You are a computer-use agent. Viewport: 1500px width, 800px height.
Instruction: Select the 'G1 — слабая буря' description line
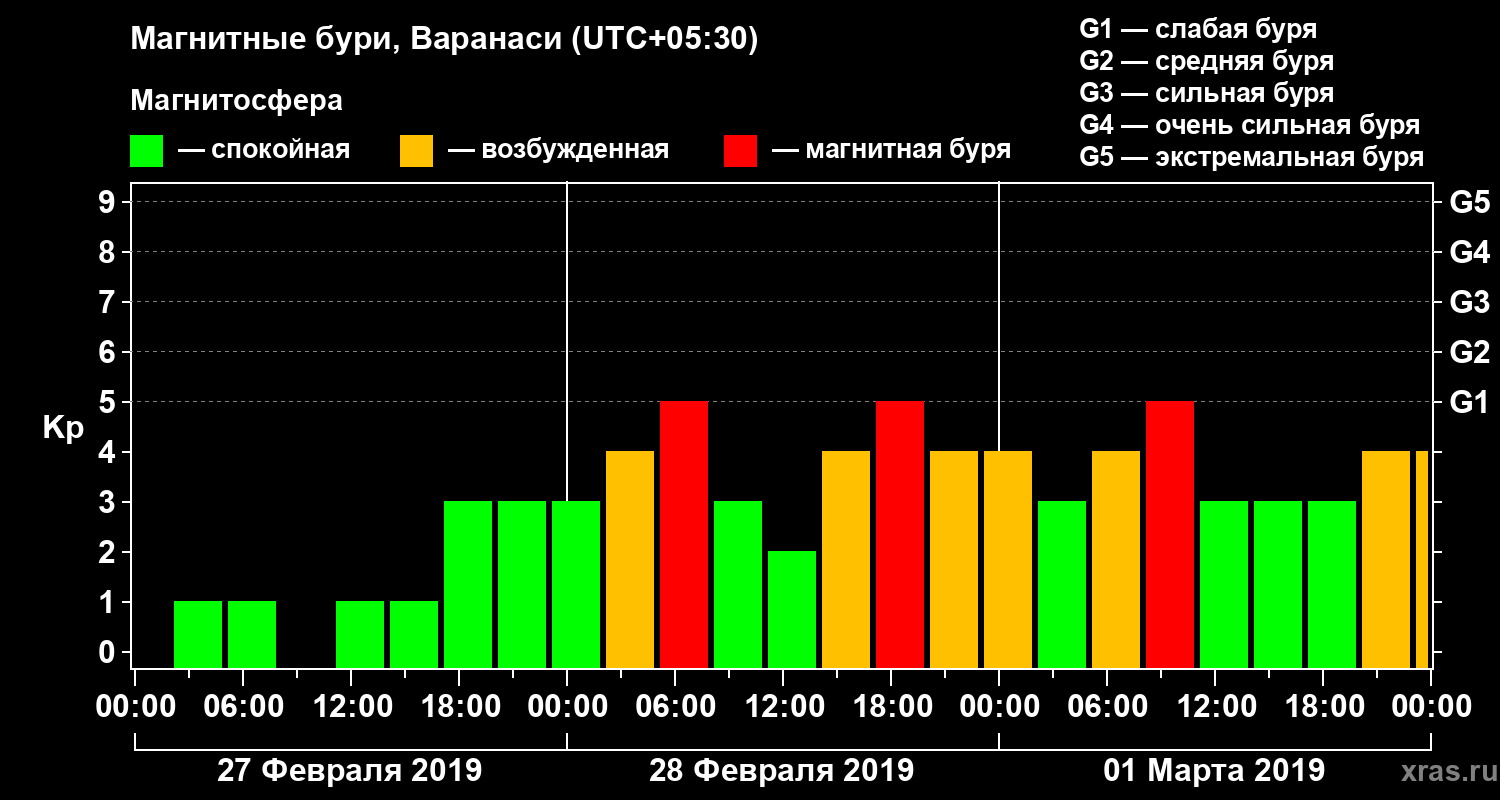tap(1198, 29)
